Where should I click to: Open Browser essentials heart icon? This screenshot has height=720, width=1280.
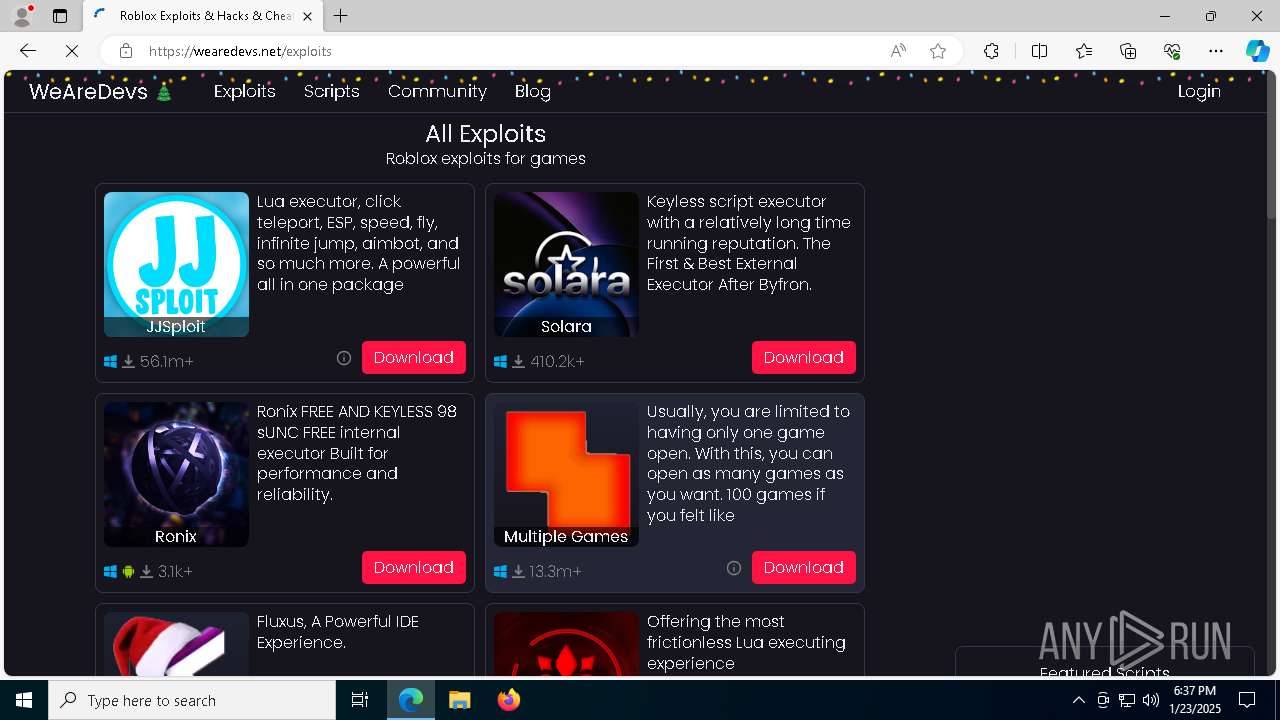pos(1172,51)
